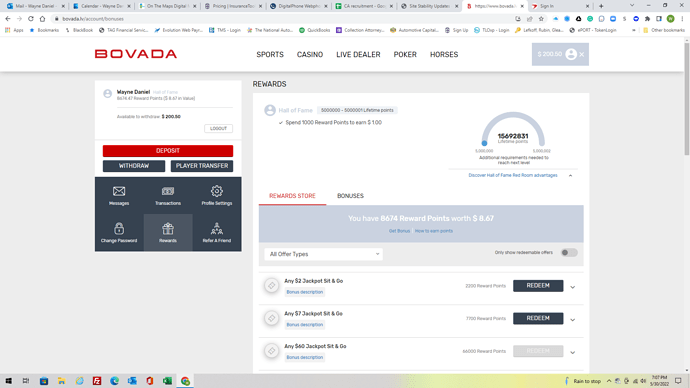
Task: Click the browser reload icon
Action: (31, 19)
